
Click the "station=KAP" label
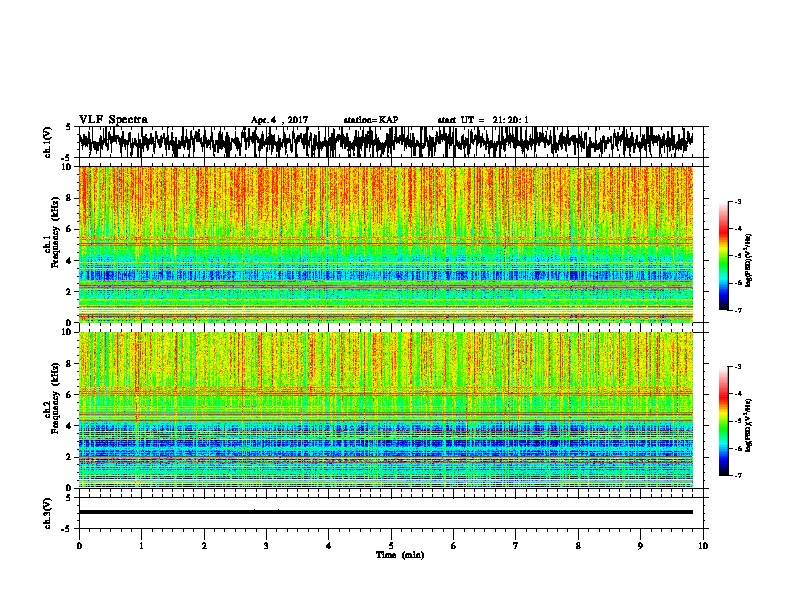pyautogui.click(x=371, y=120)
